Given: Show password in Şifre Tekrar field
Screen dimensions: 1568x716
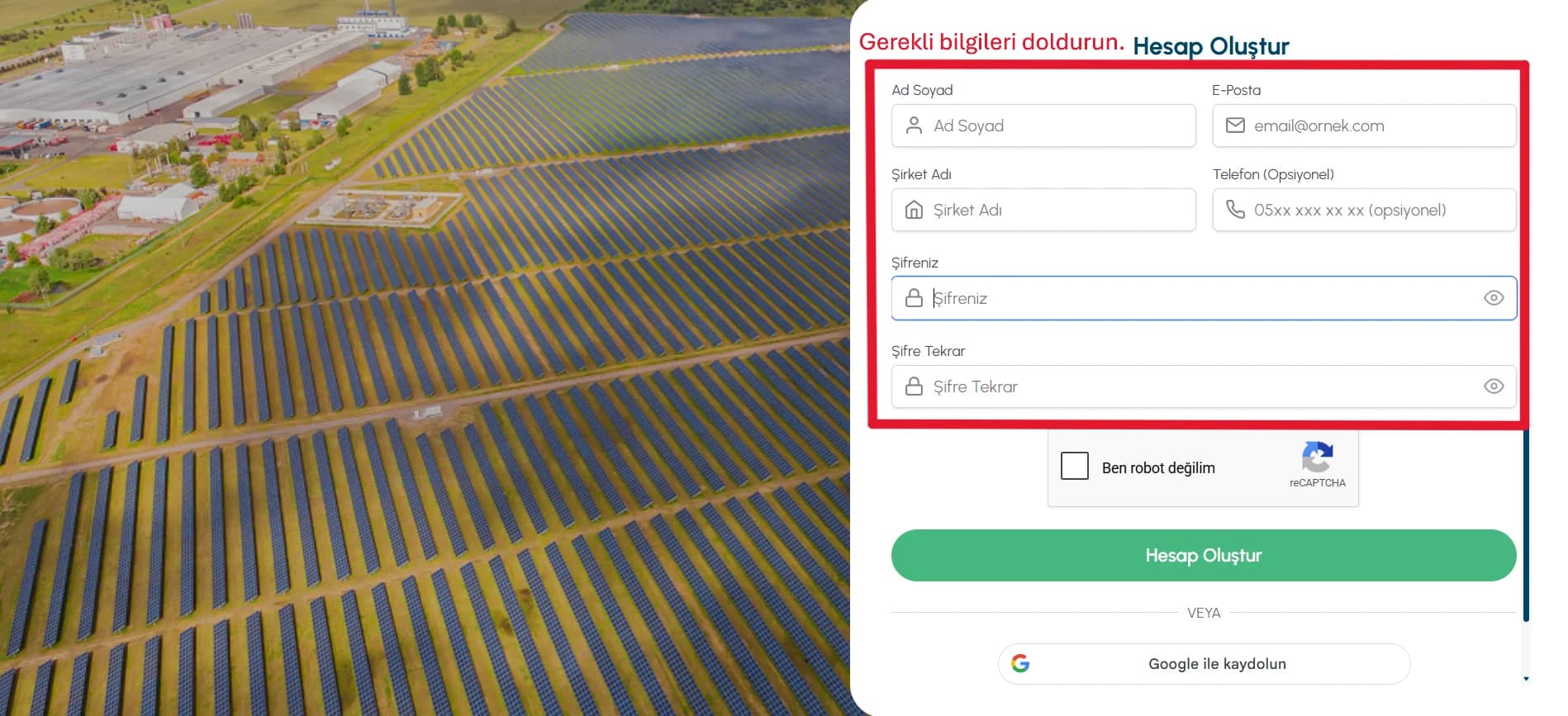Looking at the screenshot, I should point(1494,386).
